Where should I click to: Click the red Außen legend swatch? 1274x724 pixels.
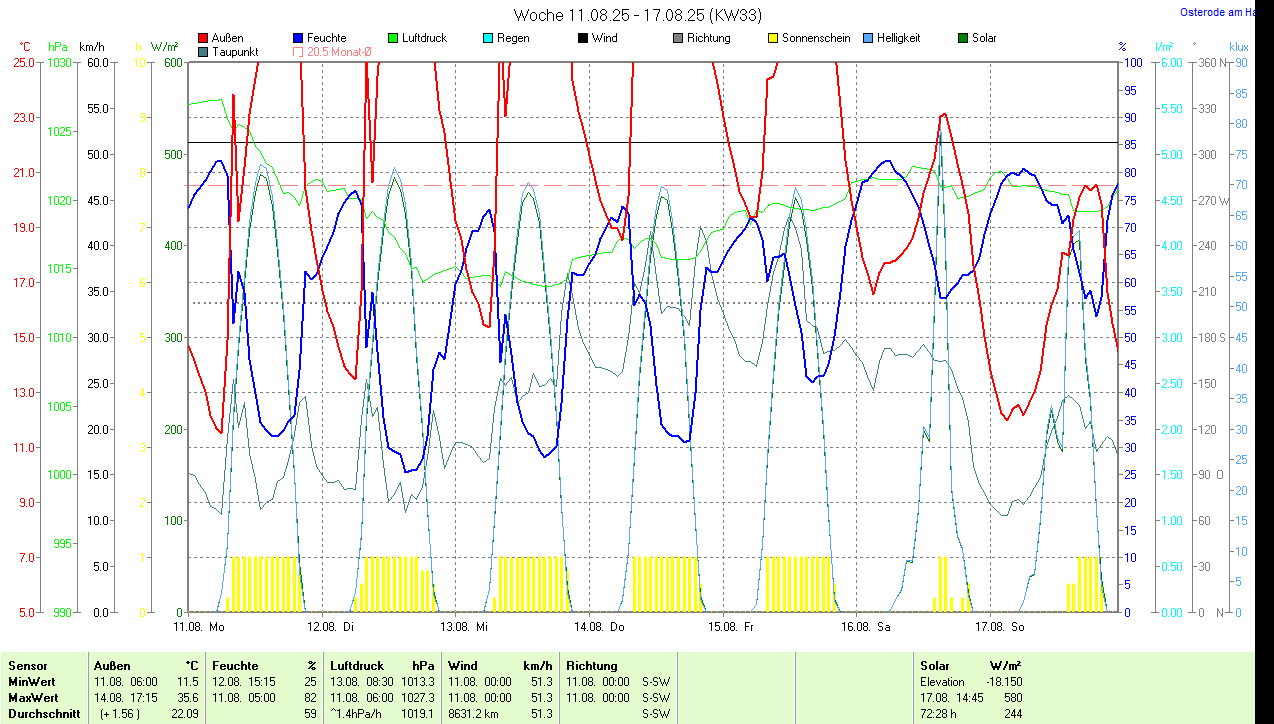(204, 38)
